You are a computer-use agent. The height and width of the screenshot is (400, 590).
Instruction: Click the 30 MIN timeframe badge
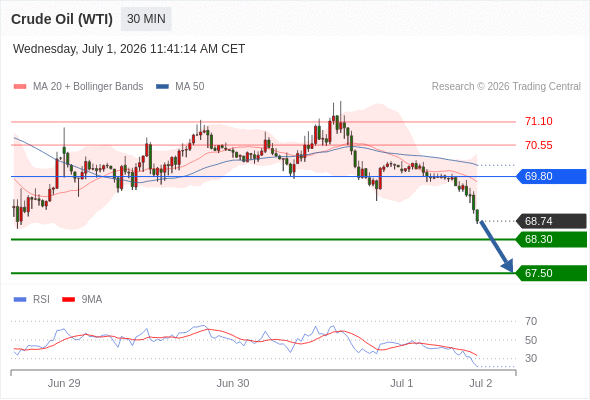point(146,19)
